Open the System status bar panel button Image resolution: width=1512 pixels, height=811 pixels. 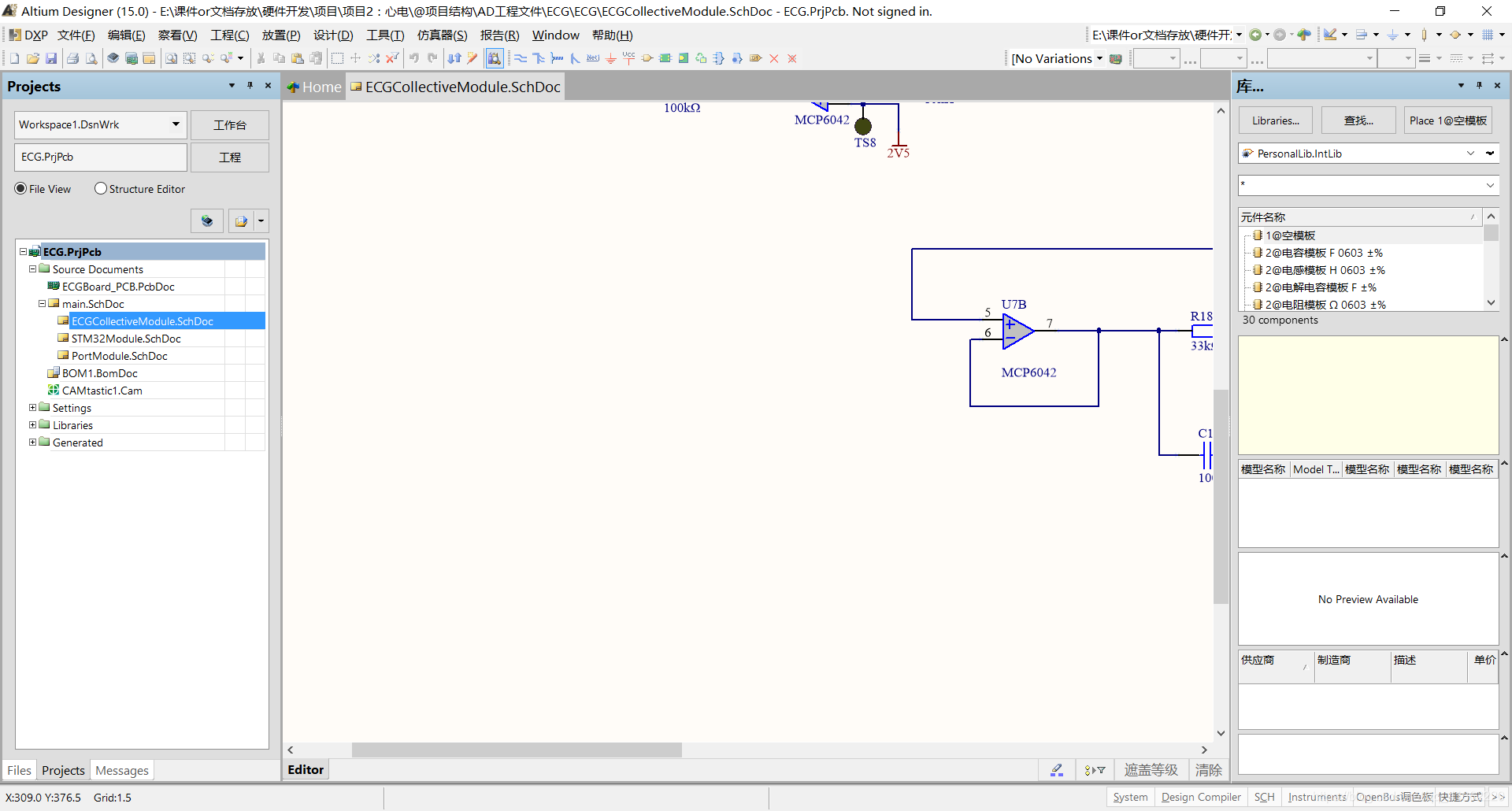click(x=1130, y=797)
